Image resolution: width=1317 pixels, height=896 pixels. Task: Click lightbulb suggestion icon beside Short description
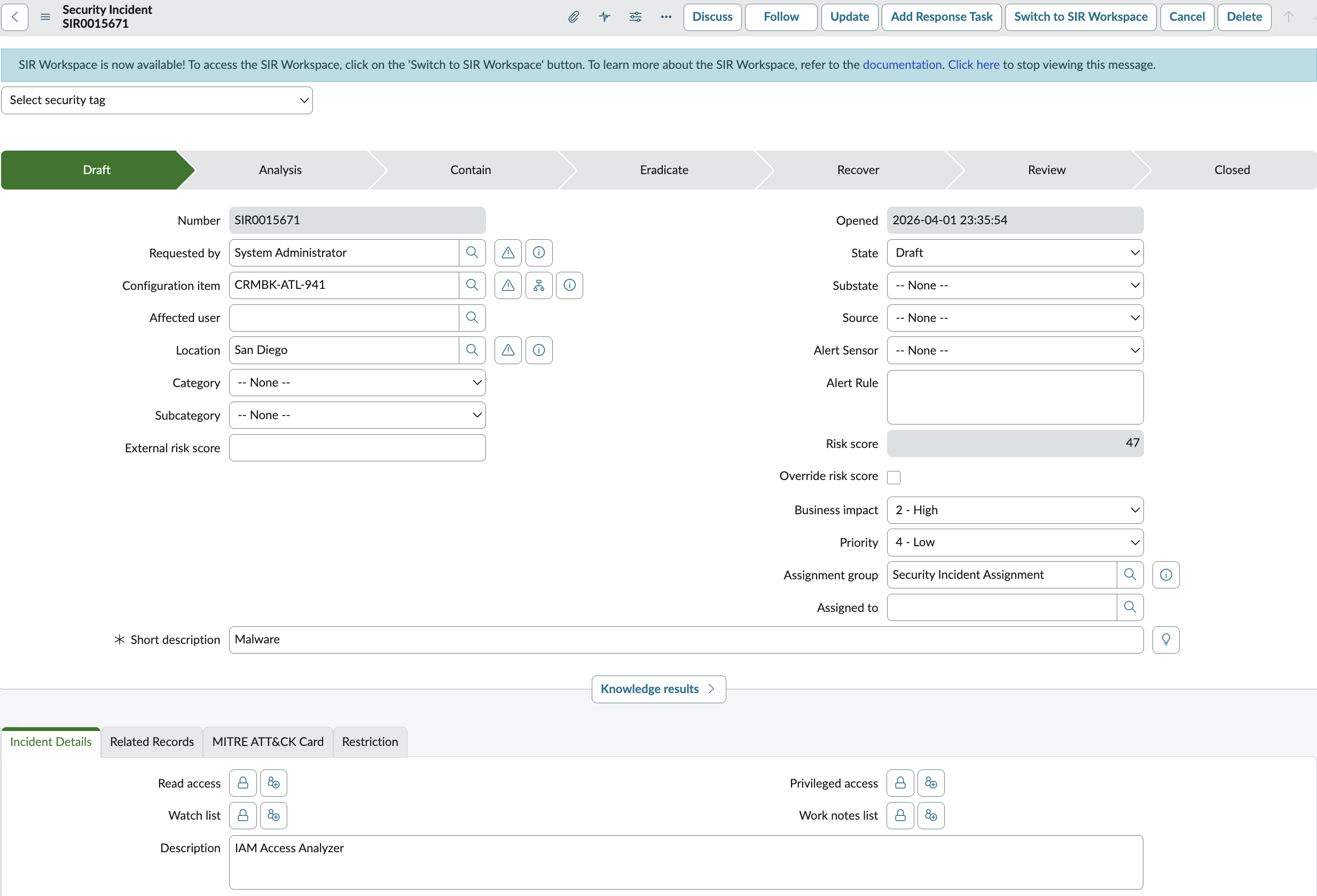coord(1166,640)
